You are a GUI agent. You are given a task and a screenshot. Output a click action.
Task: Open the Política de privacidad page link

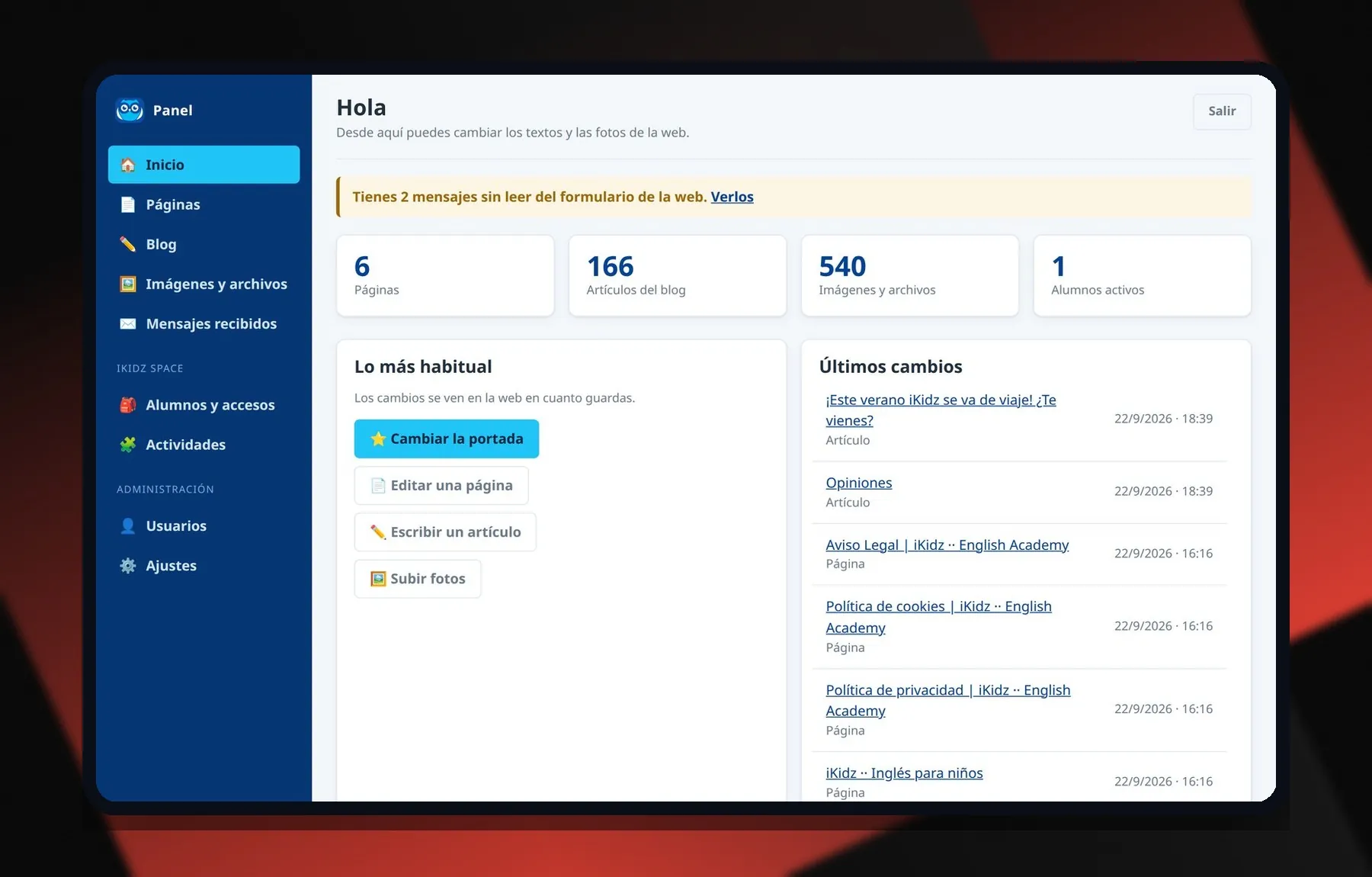tap(948, 700)
